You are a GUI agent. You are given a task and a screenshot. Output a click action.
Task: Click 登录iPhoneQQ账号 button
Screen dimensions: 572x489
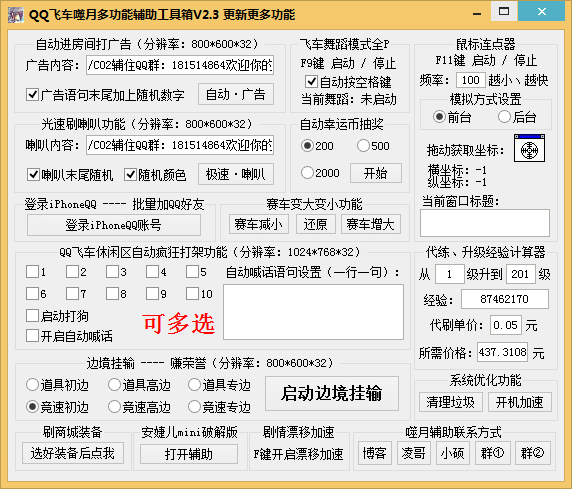(x=113, y=225)
